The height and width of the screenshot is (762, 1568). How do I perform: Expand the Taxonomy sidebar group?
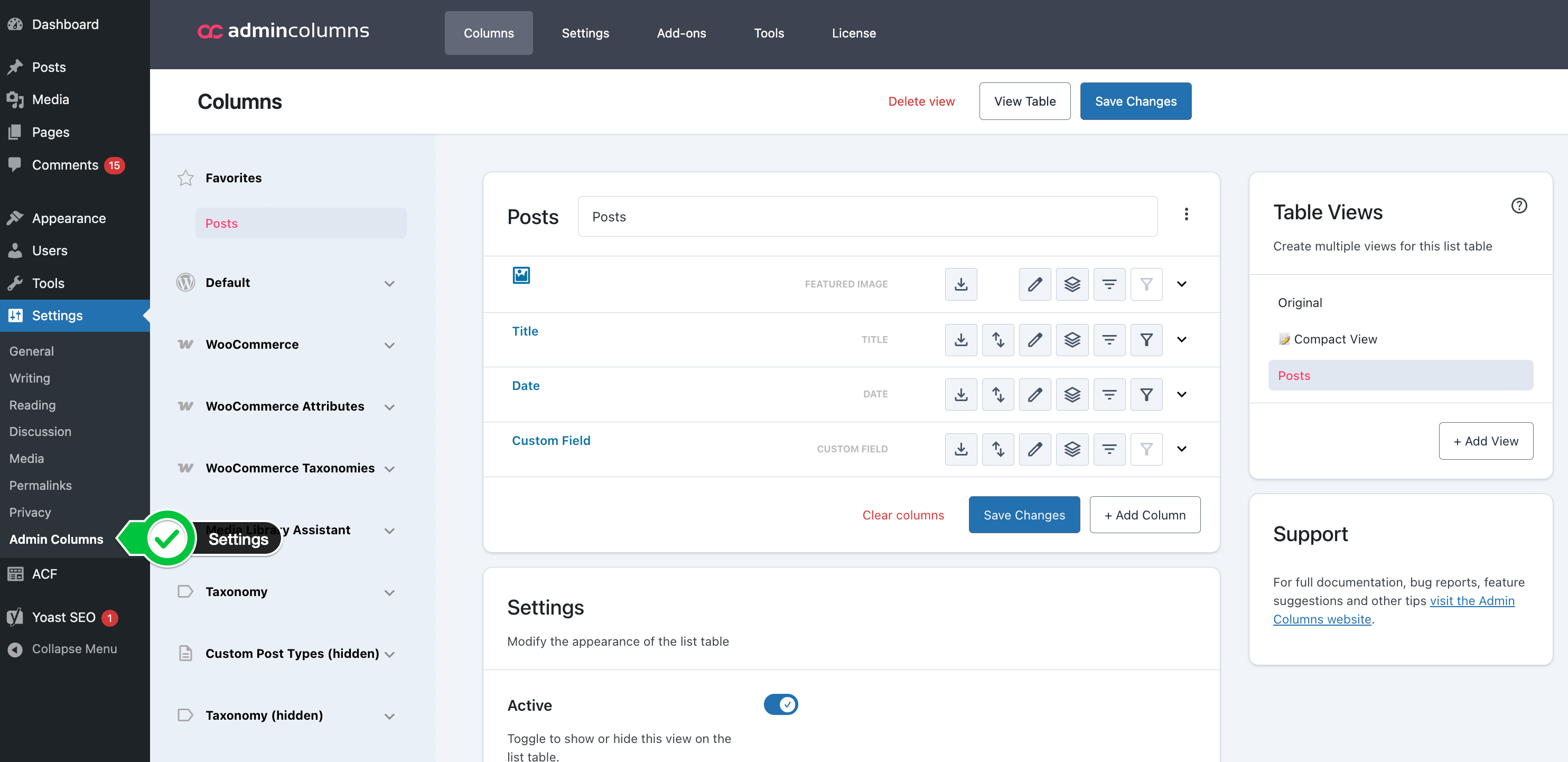pos(389,592)
